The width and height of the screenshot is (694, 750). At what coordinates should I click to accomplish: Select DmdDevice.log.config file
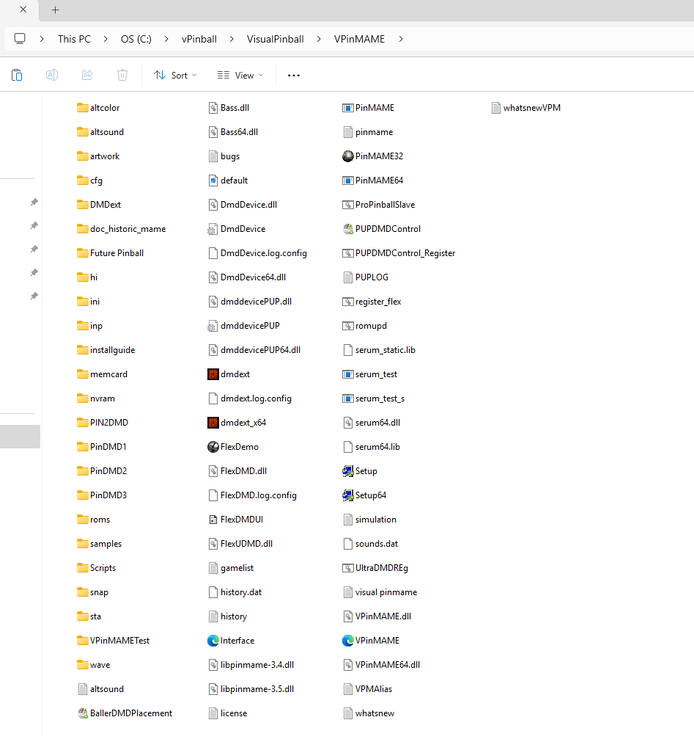(258, 253)
